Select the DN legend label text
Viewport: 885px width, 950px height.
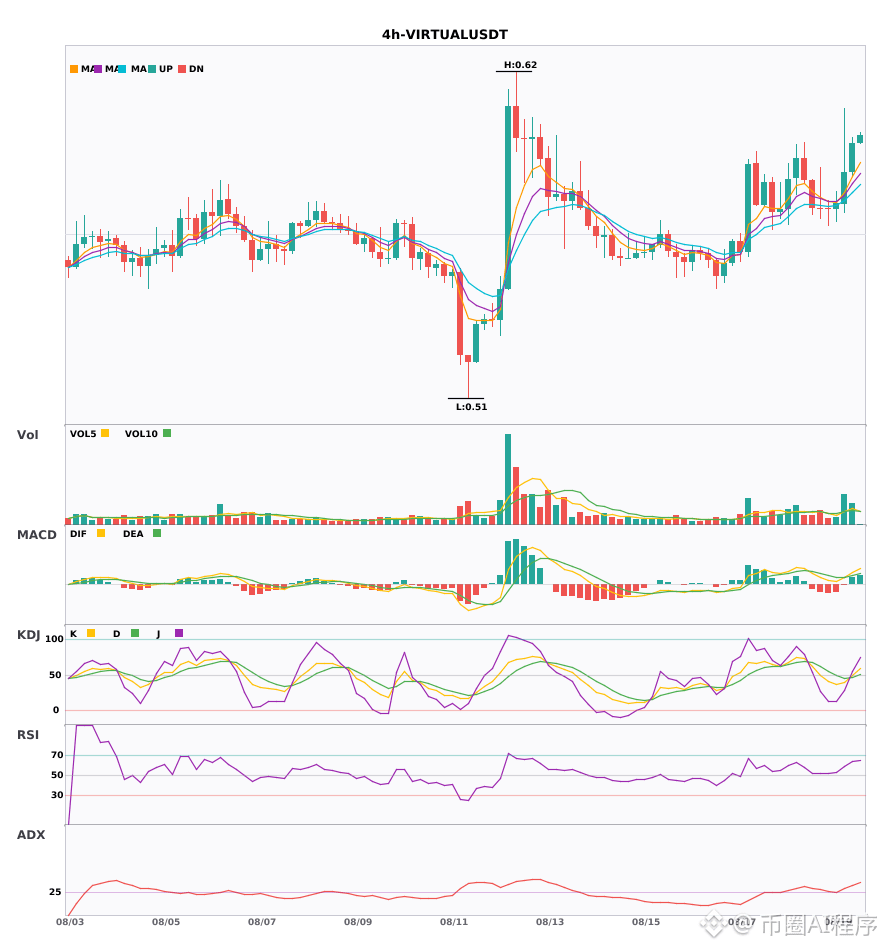click(196, 69)
